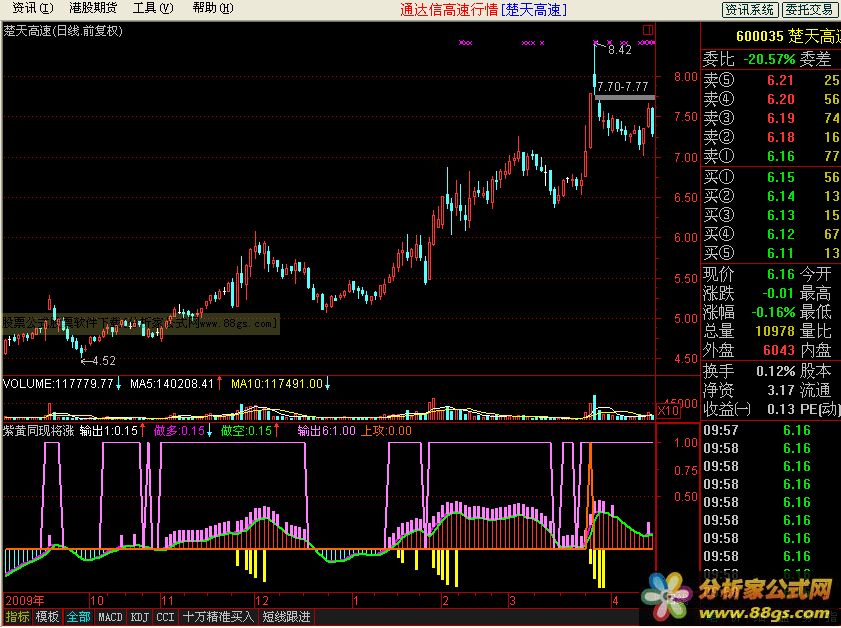
Task: Click the stock code 600035 header
Action: (759, 36)
